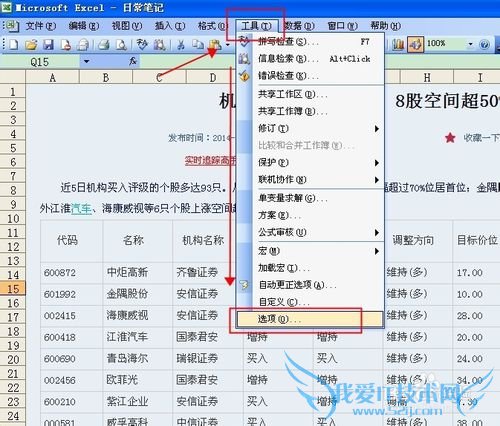
Task: Select row 15 header
Action: click(13, 289)
